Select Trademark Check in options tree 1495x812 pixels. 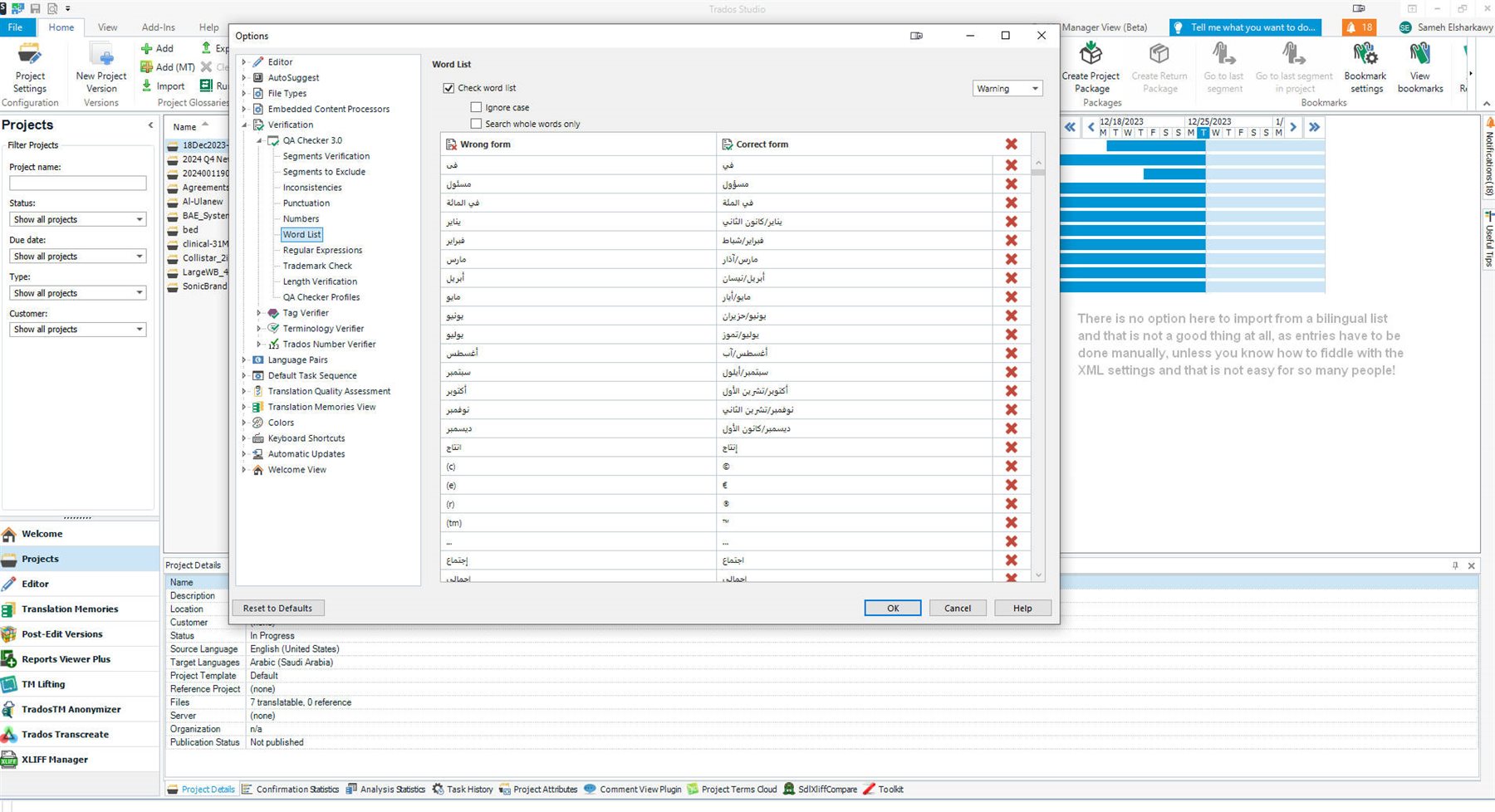(x=317, y=266)
